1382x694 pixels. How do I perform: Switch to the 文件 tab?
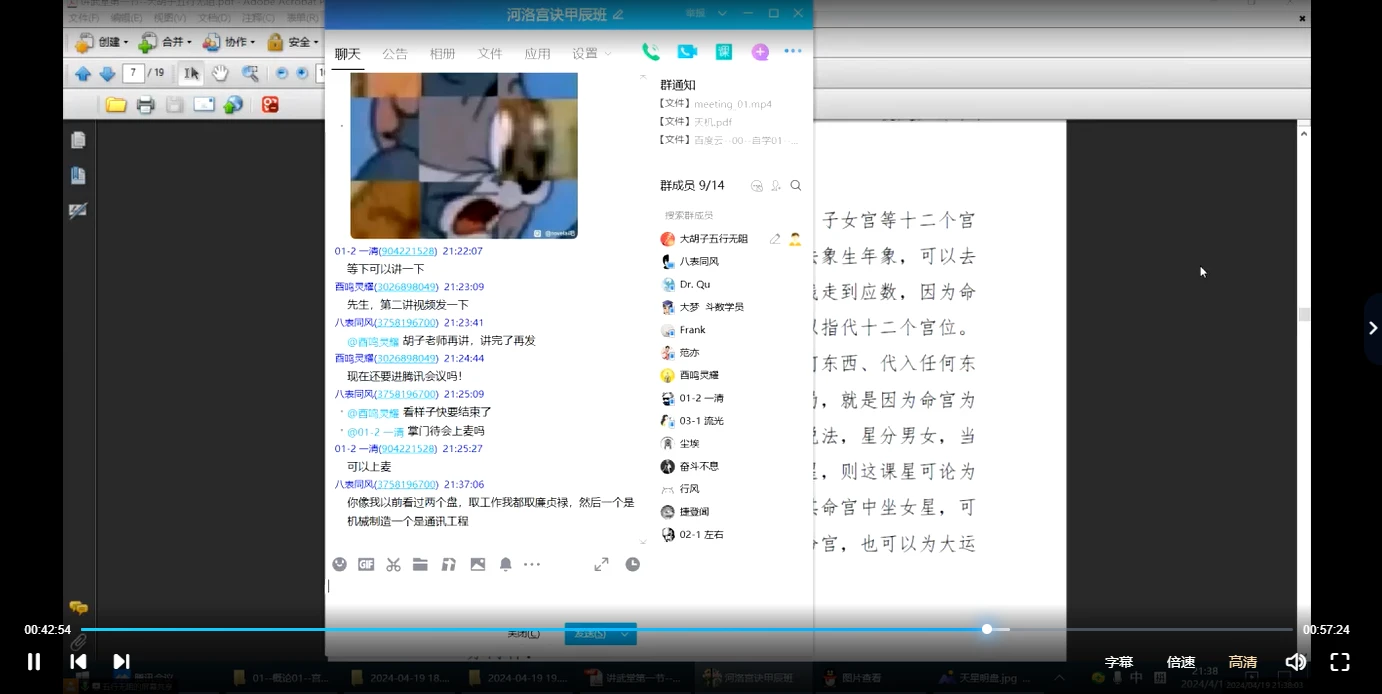[x=490, y=54]
